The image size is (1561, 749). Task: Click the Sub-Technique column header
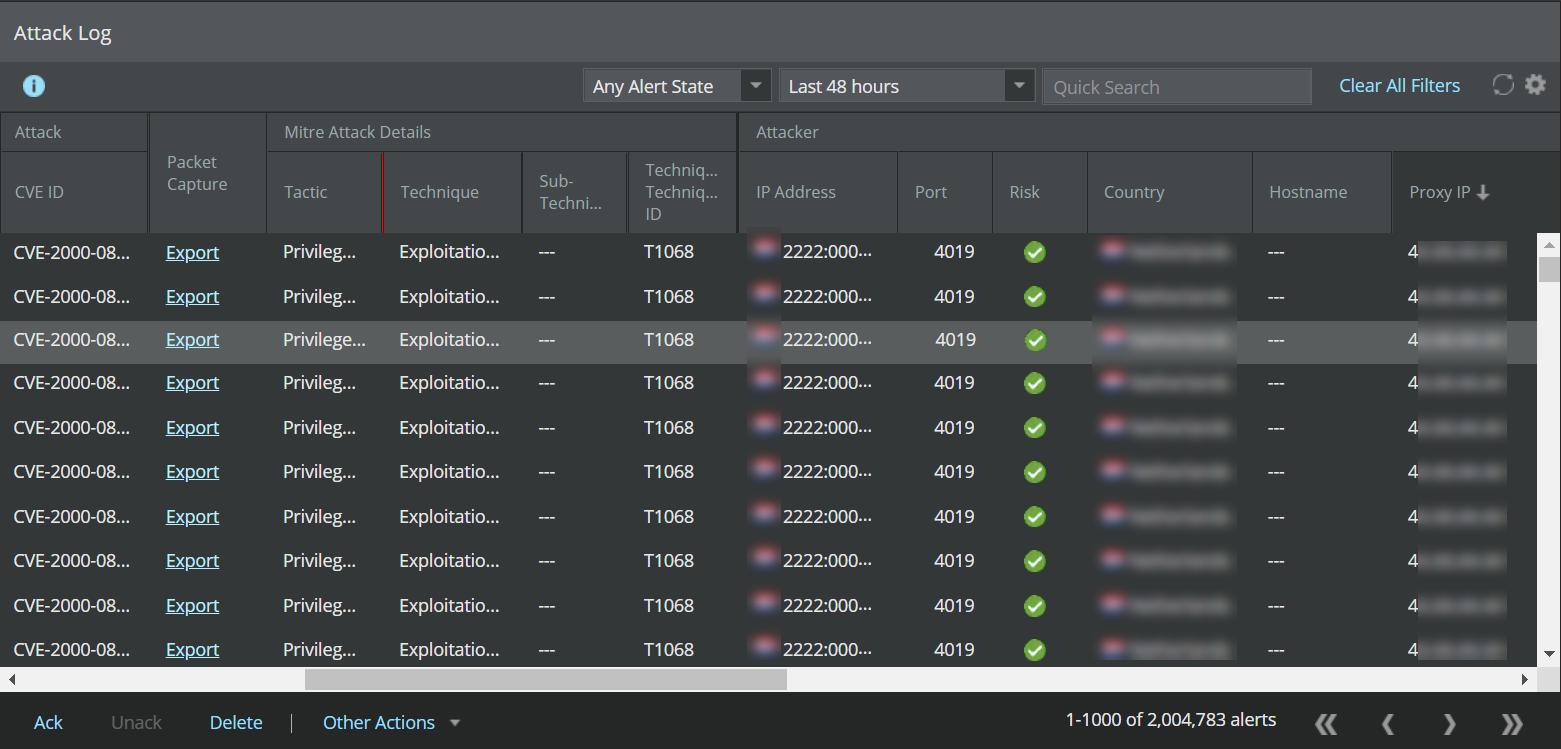tap(575, 192)
